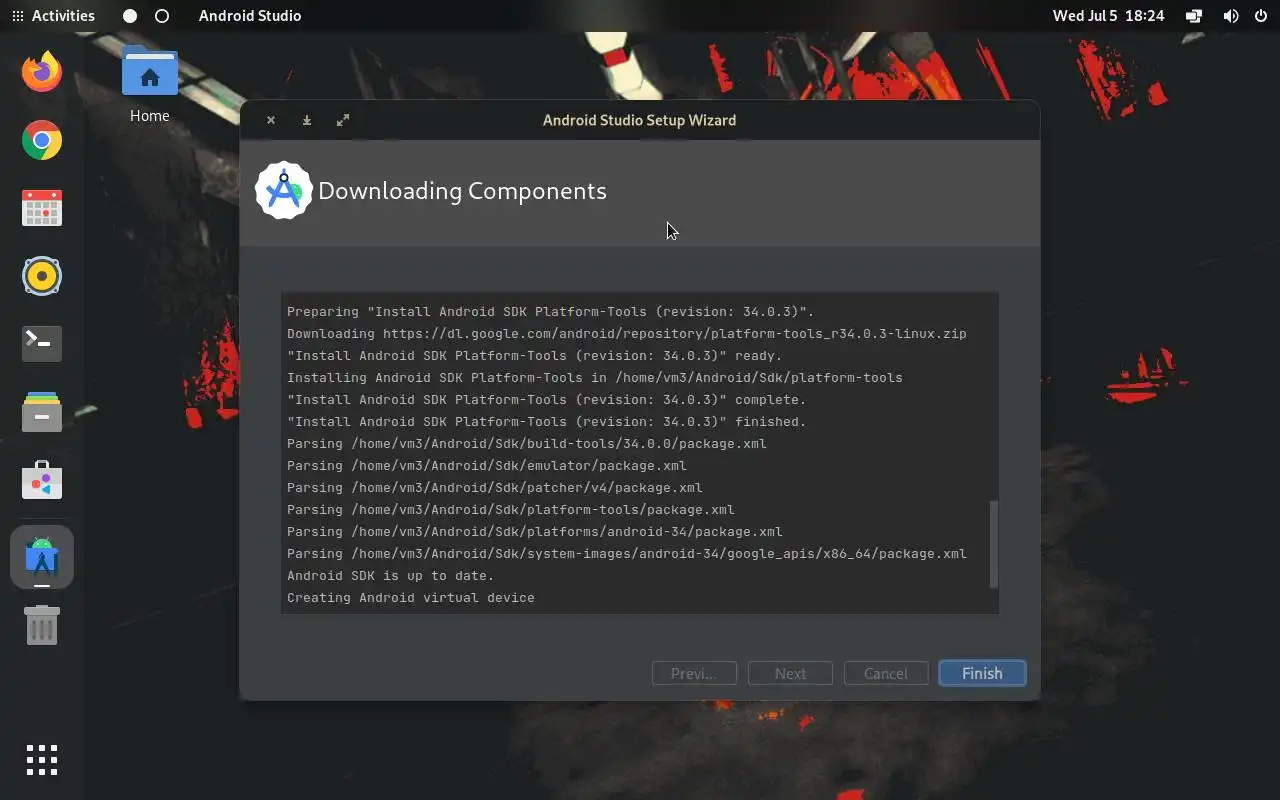Click the 'Parsing .../emulator/package.xml' line
Screen dimensions: 1280x800
point(487,466)
